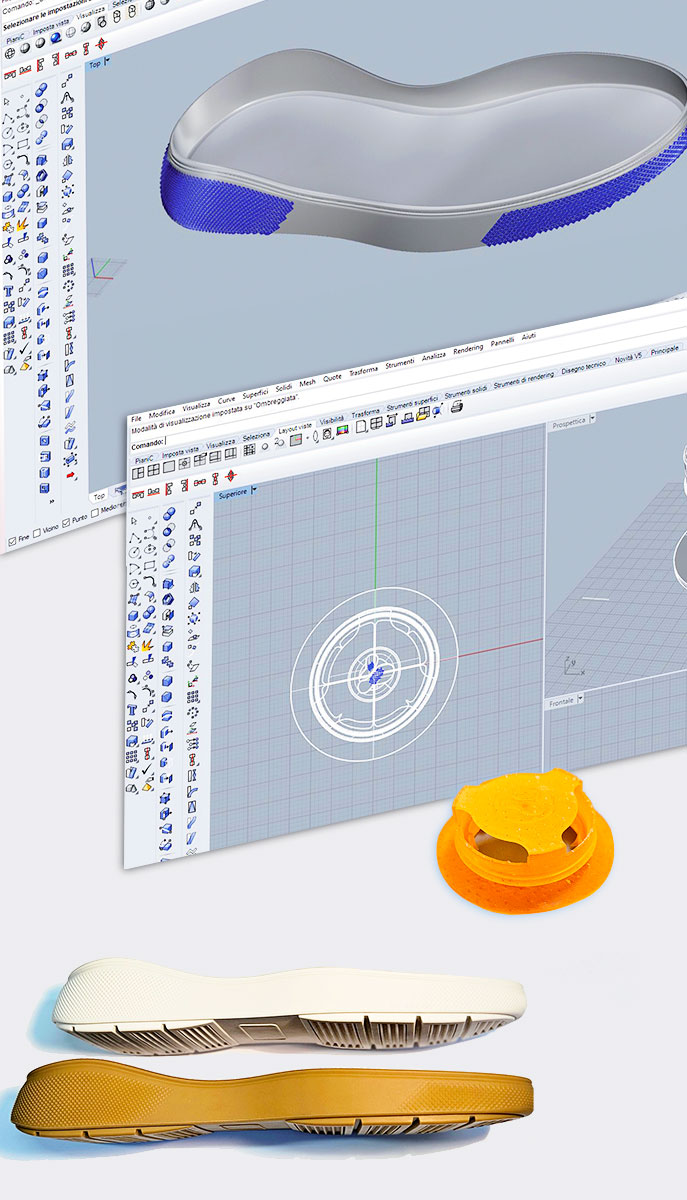
Task: Open the Prospettiva viewport dropdown arrow
Action: pos(592,418)
